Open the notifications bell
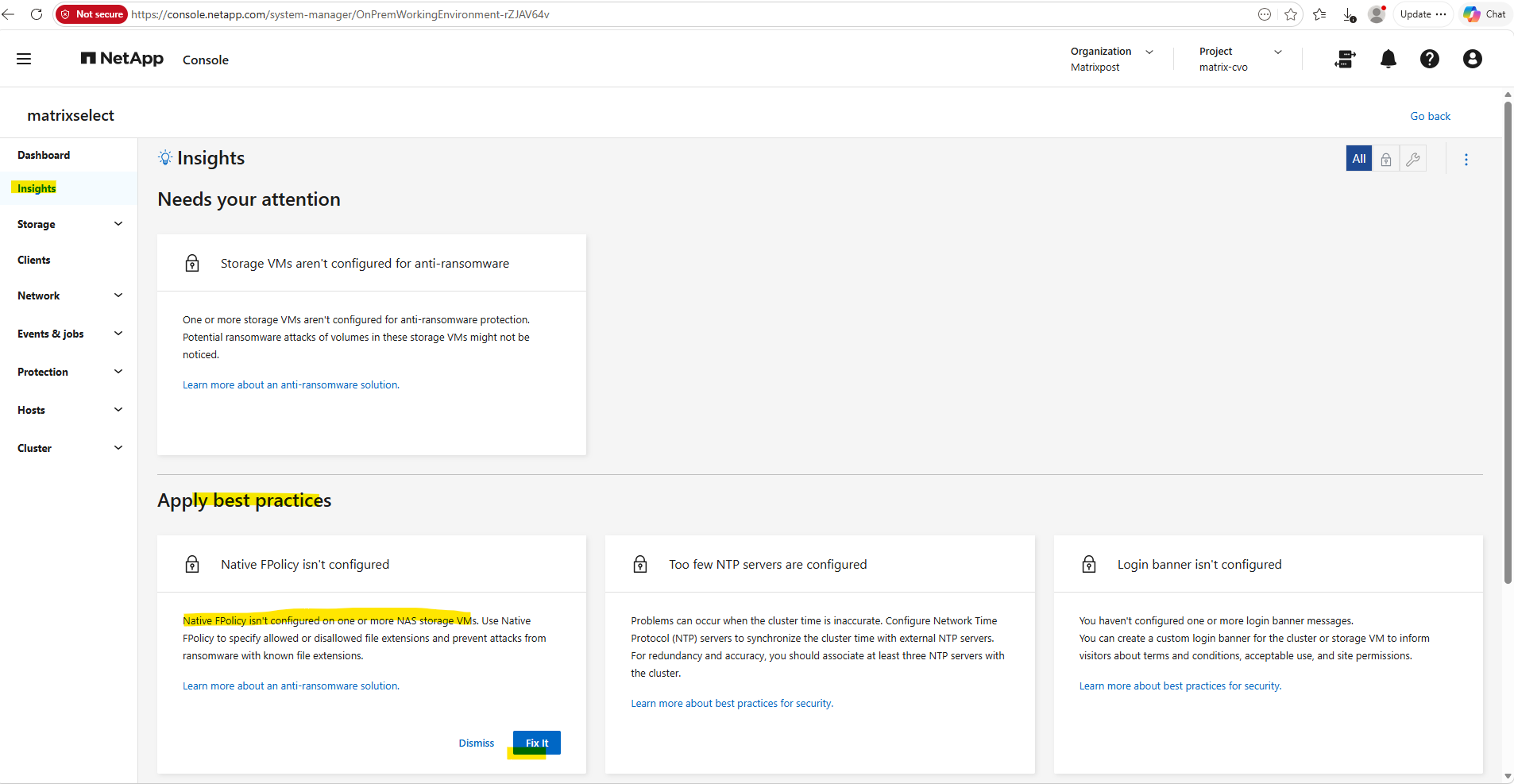The height and width of the screenshot is (784, 1514). [x=1388, y=59]
